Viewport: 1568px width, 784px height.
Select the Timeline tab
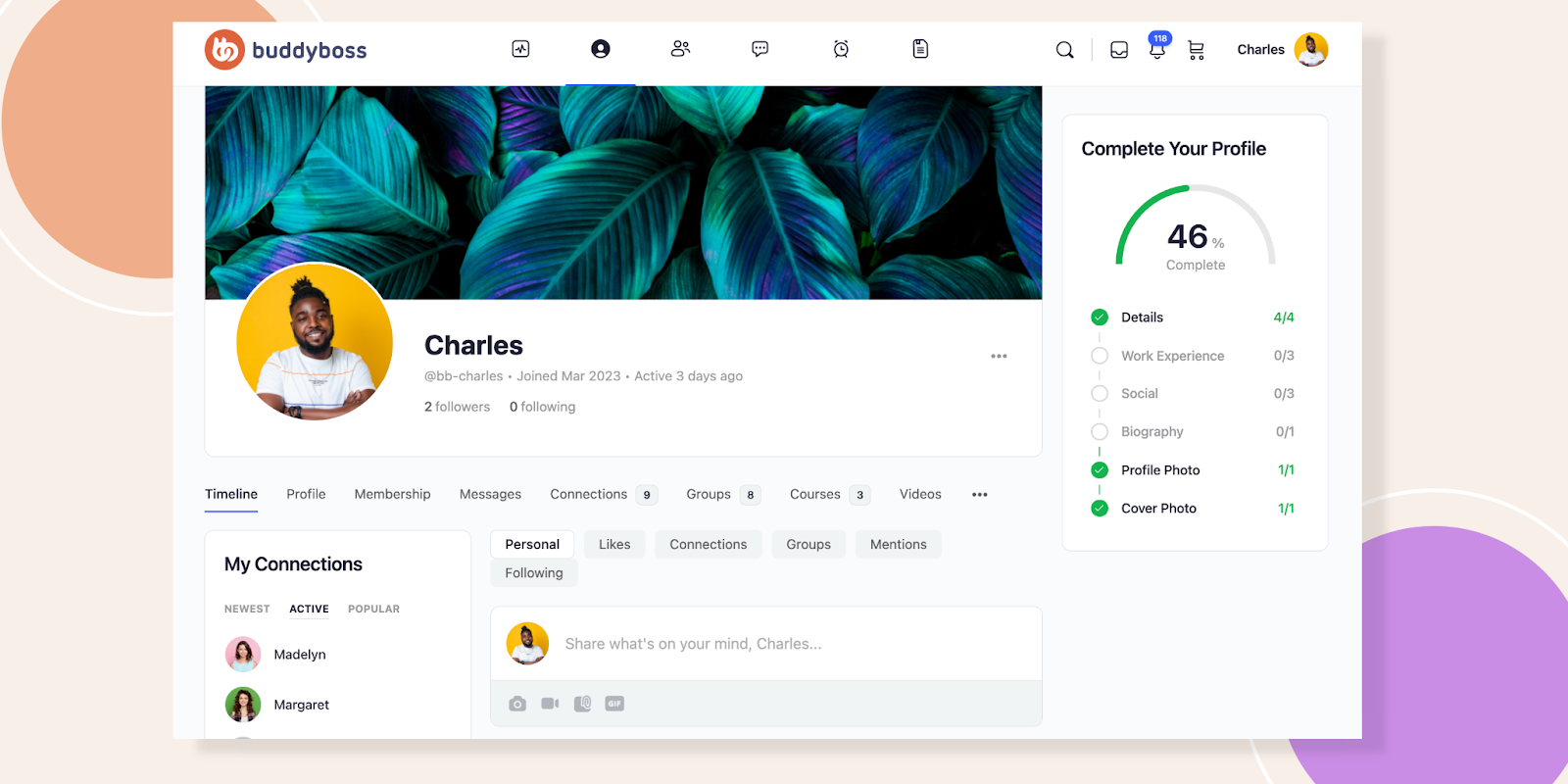pyautogui.click(x=231, y=495)
